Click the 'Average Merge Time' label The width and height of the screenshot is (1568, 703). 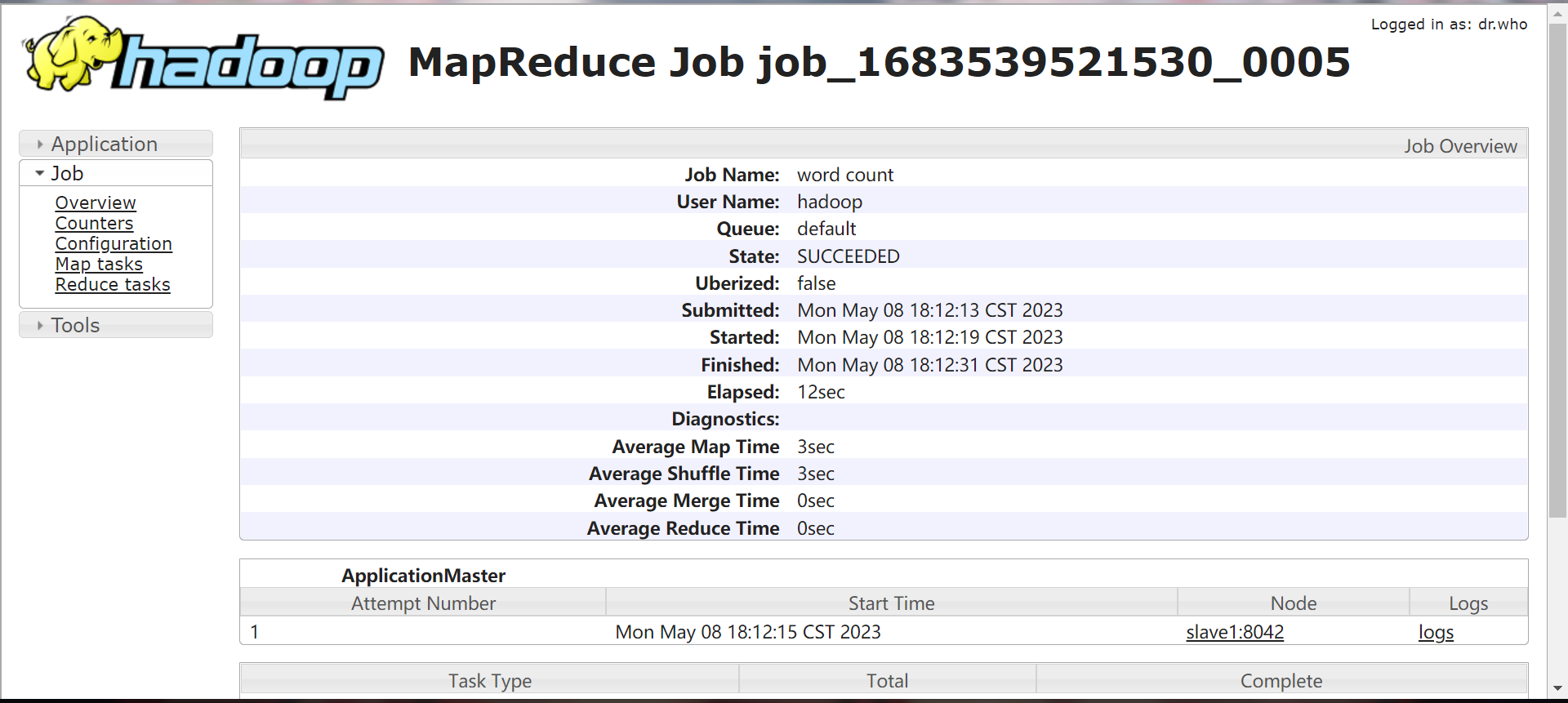click(687, 501)
